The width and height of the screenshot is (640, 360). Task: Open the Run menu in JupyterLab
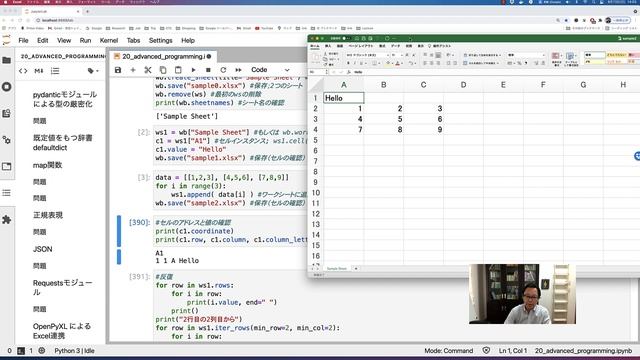pyautogui.click(x=85, y=40)
